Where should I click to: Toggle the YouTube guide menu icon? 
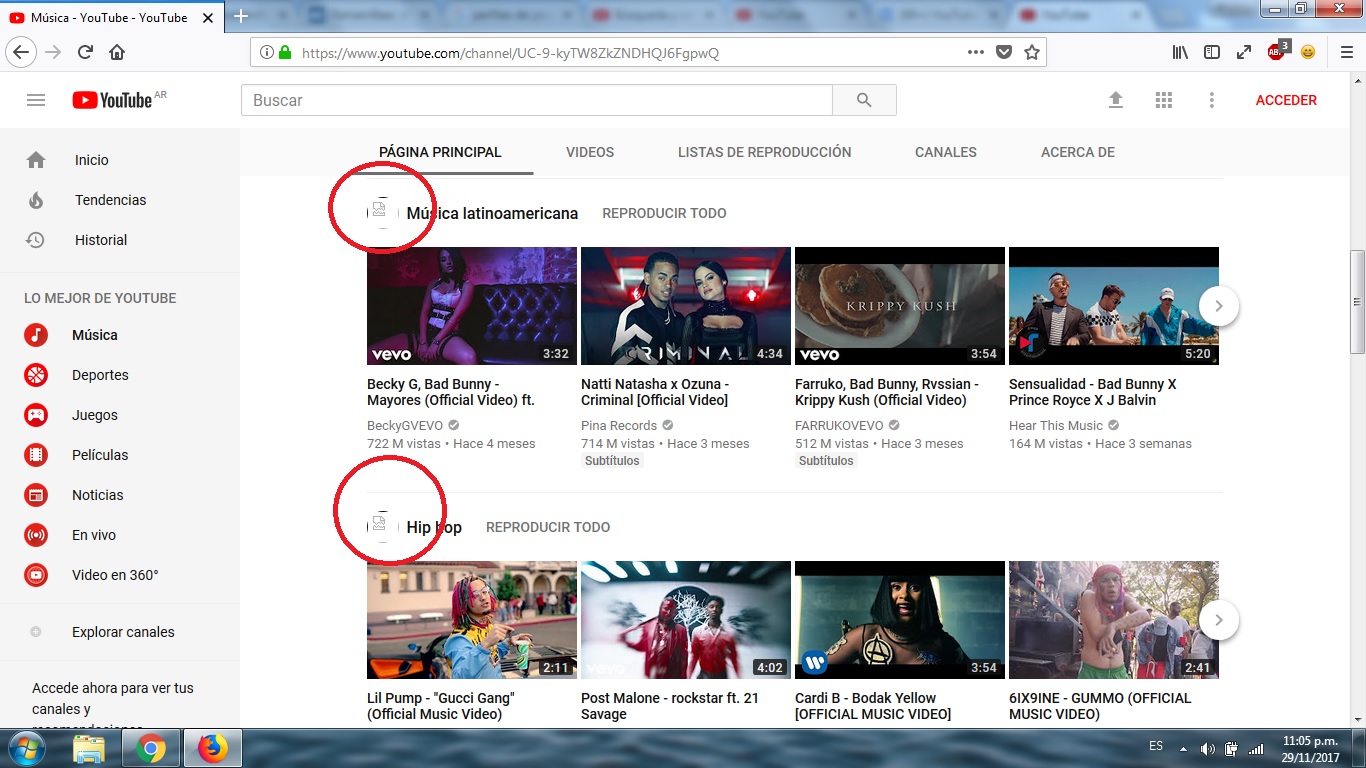[x=36, y=100]
